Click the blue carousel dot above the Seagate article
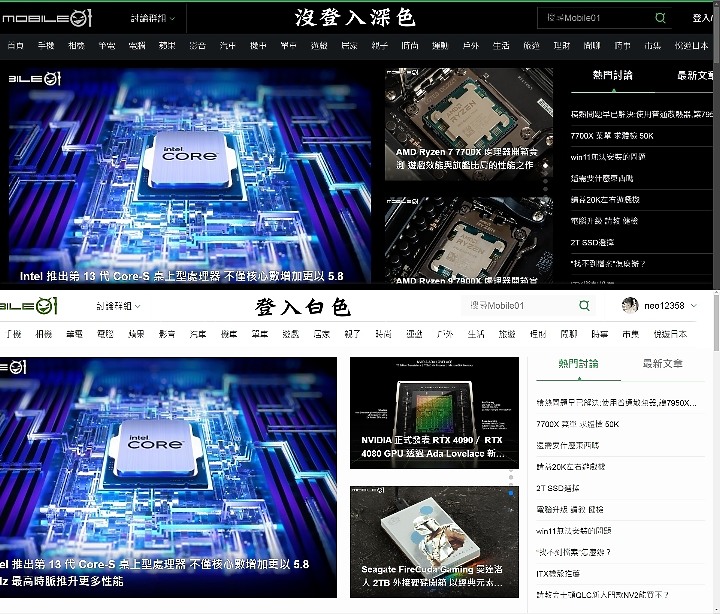Viewport: 720px width, 614px height. pyautogui.click(x=511, y=493)
